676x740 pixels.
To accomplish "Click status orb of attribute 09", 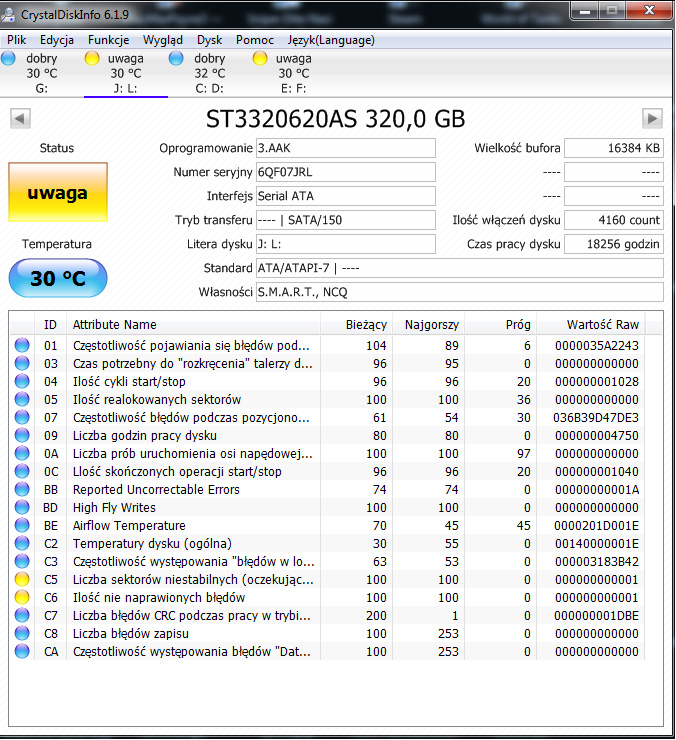I will point(22,435).
